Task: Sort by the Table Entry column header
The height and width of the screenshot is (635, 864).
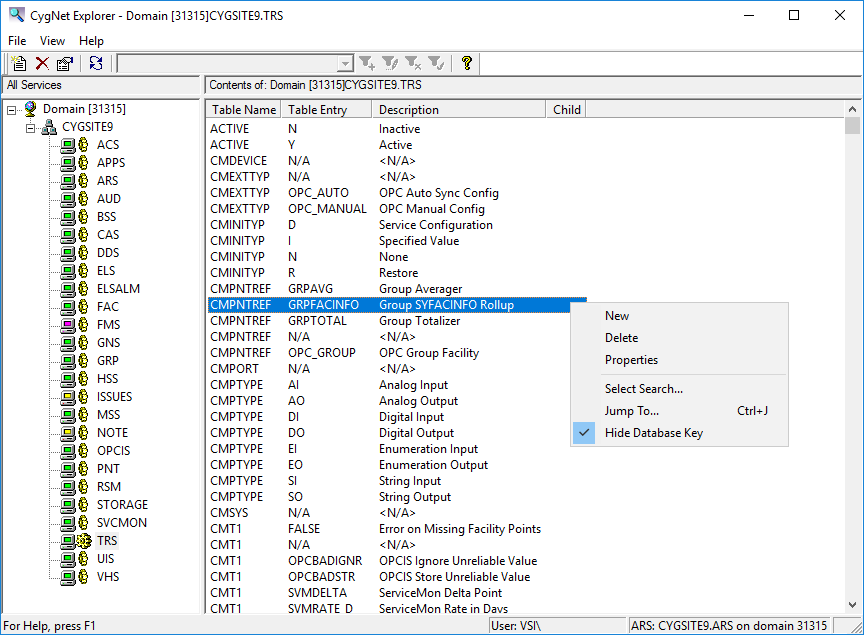Action: pos(327,110)
